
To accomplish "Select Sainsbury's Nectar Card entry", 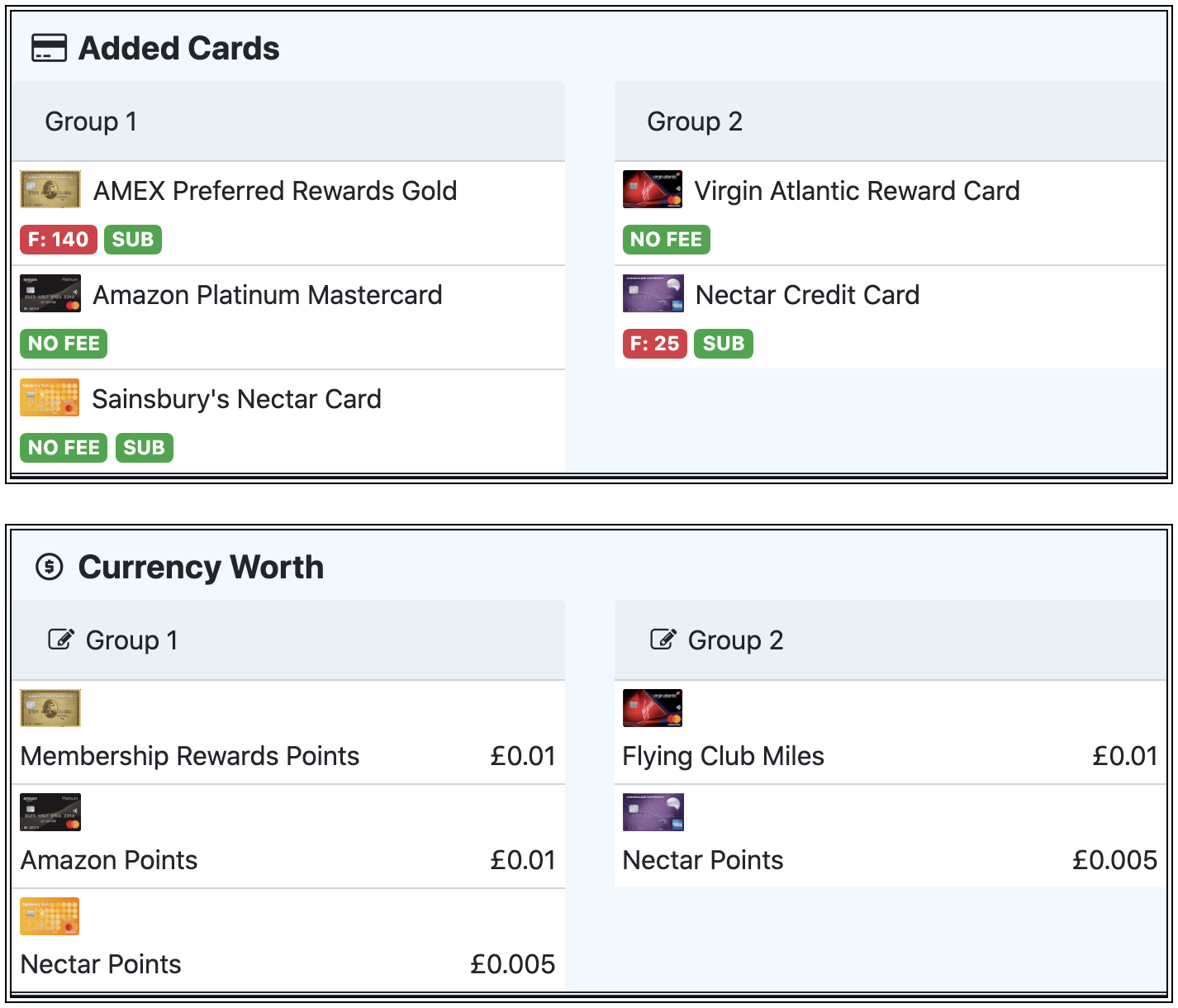I will point(288,421).
